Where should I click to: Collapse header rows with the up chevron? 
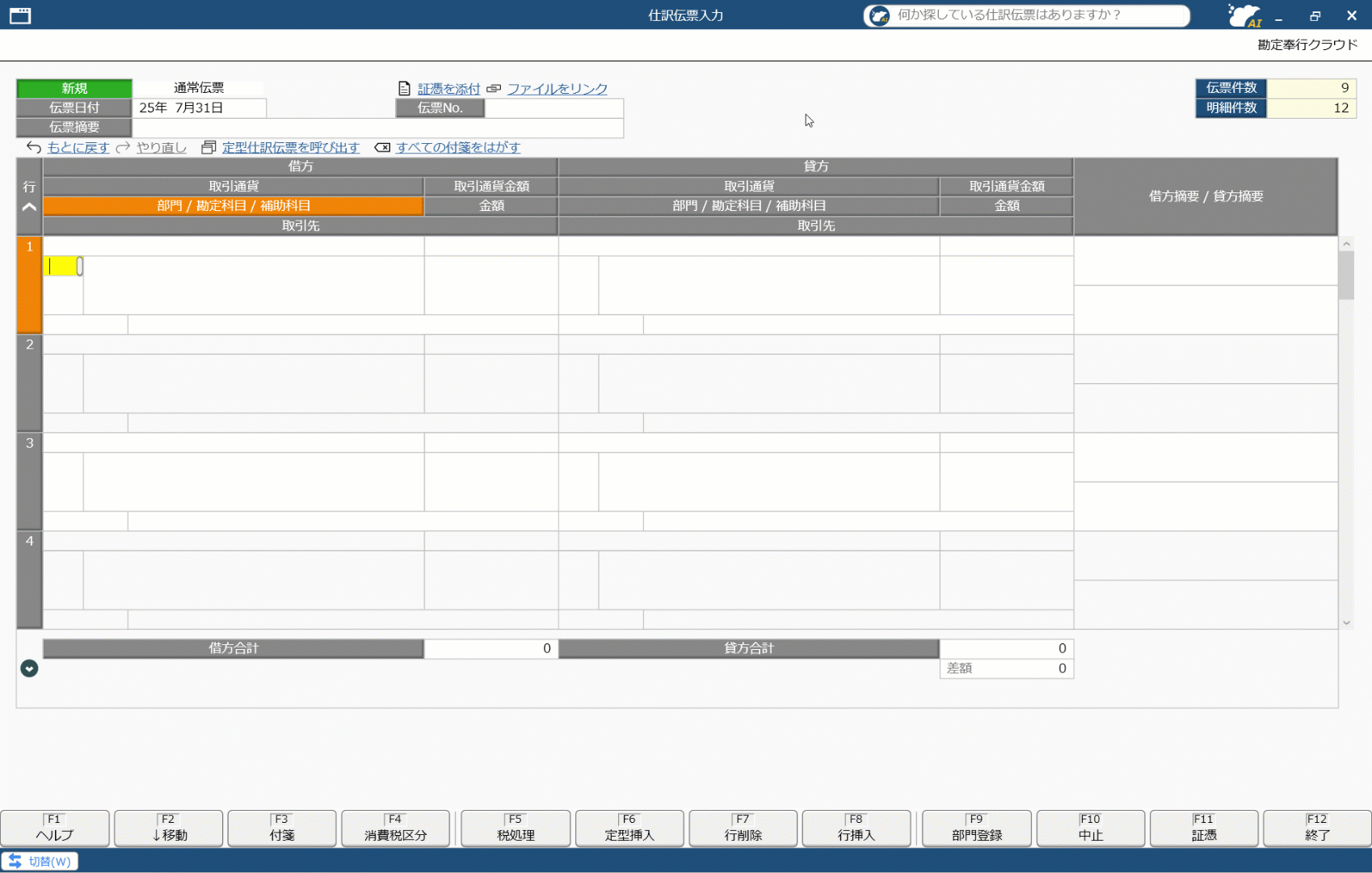[29, 207]
